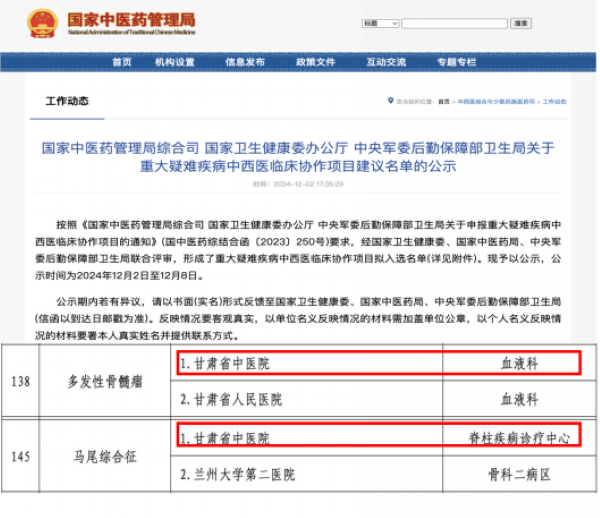Click the search input field
This screenshot has height=518, width=600.
coord(455,23)
